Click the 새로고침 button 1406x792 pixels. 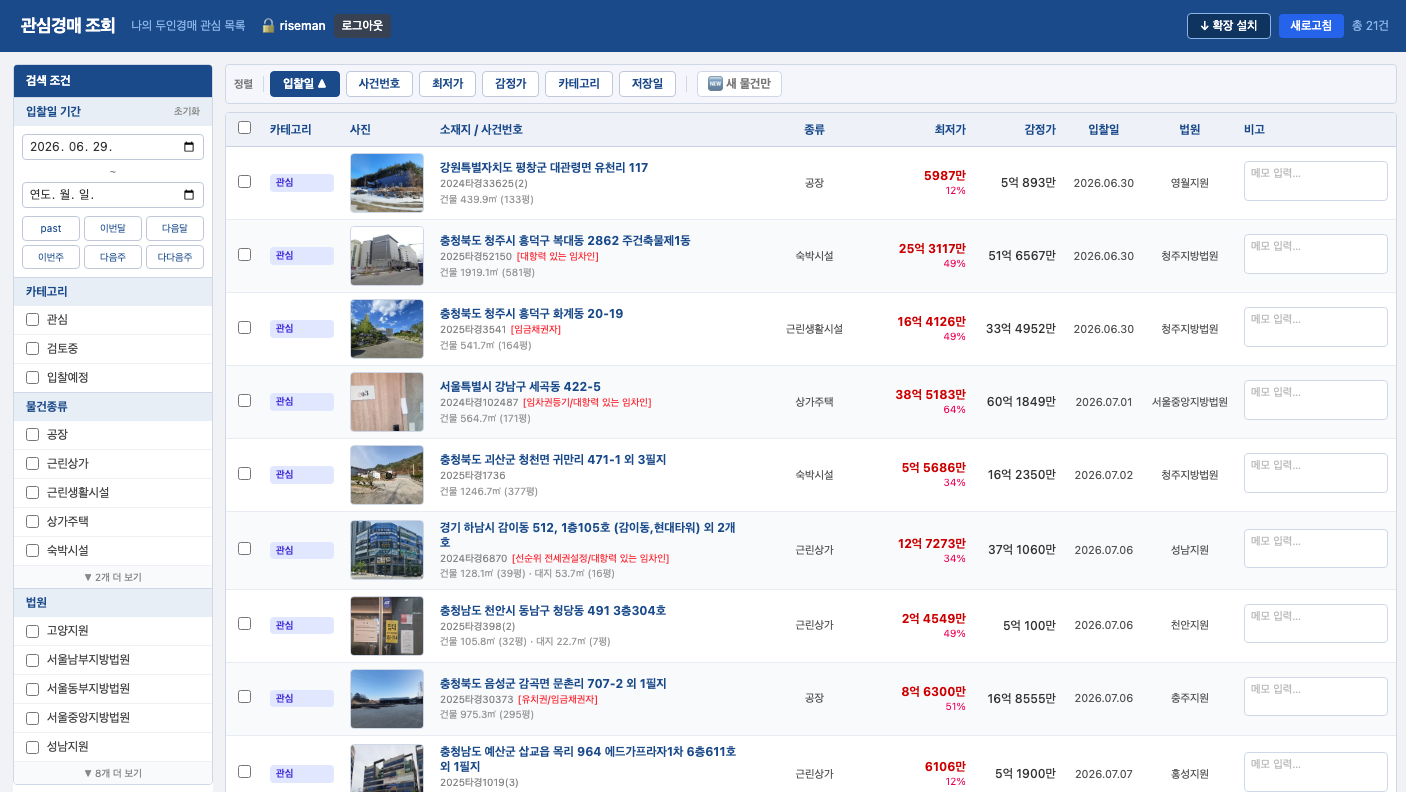coord(1311,26)
